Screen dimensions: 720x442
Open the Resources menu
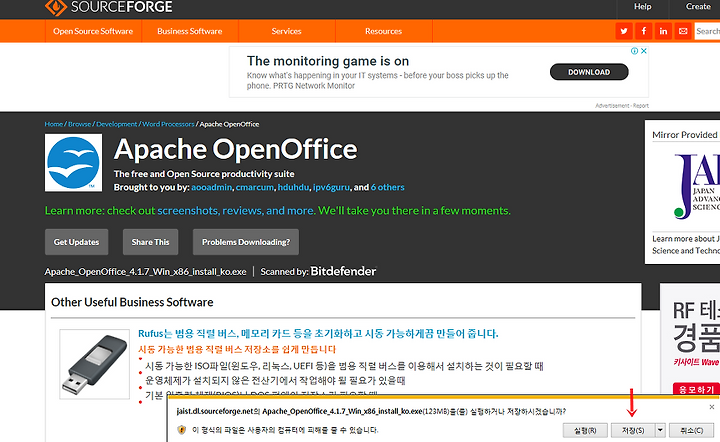pyautogui.click(x=383, y=31)
